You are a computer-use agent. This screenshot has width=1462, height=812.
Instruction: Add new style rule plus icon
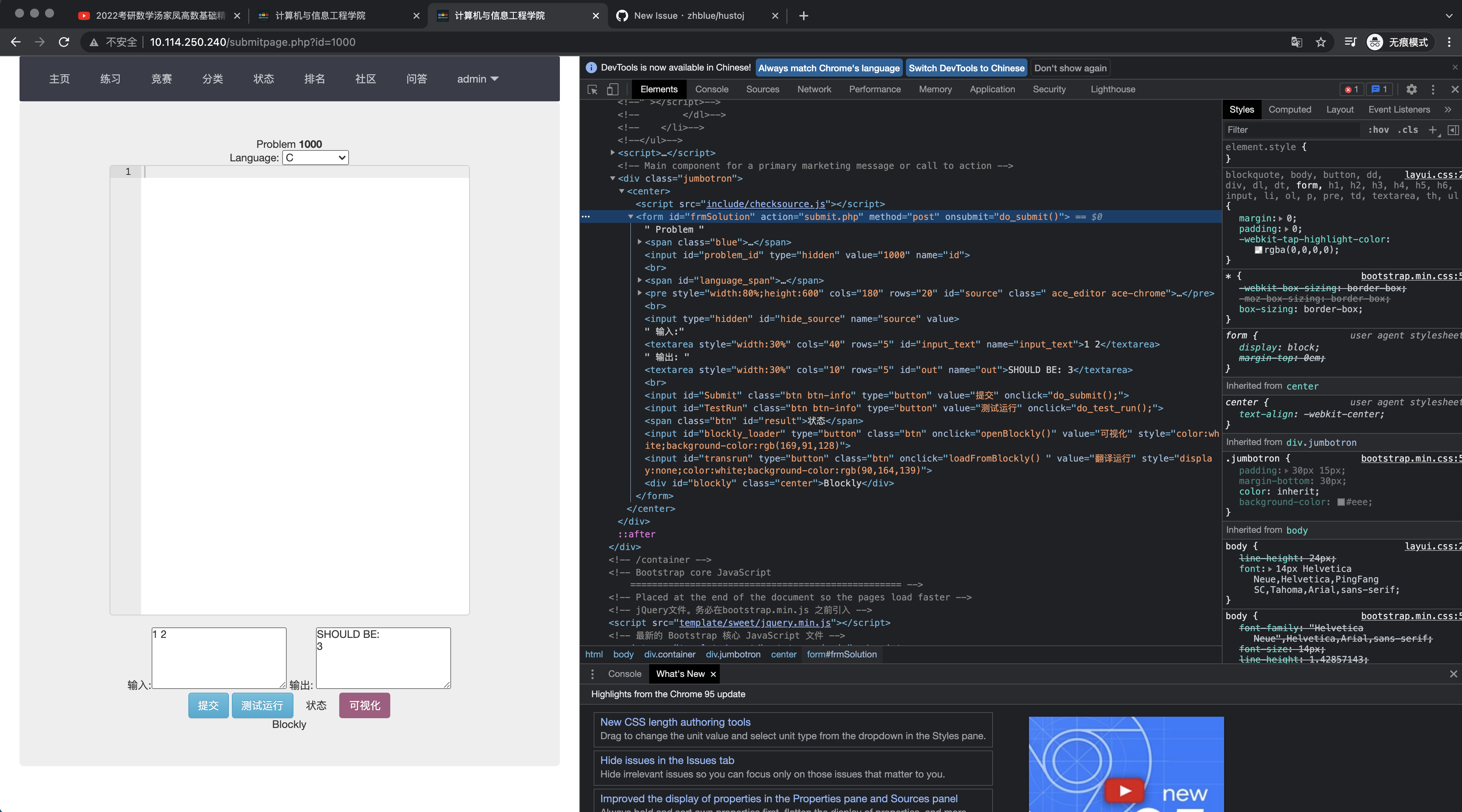1432,130
